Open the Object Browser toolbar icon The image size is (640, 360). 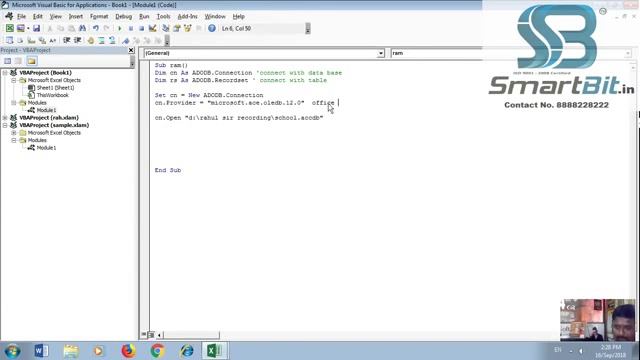tap(188, 28)
